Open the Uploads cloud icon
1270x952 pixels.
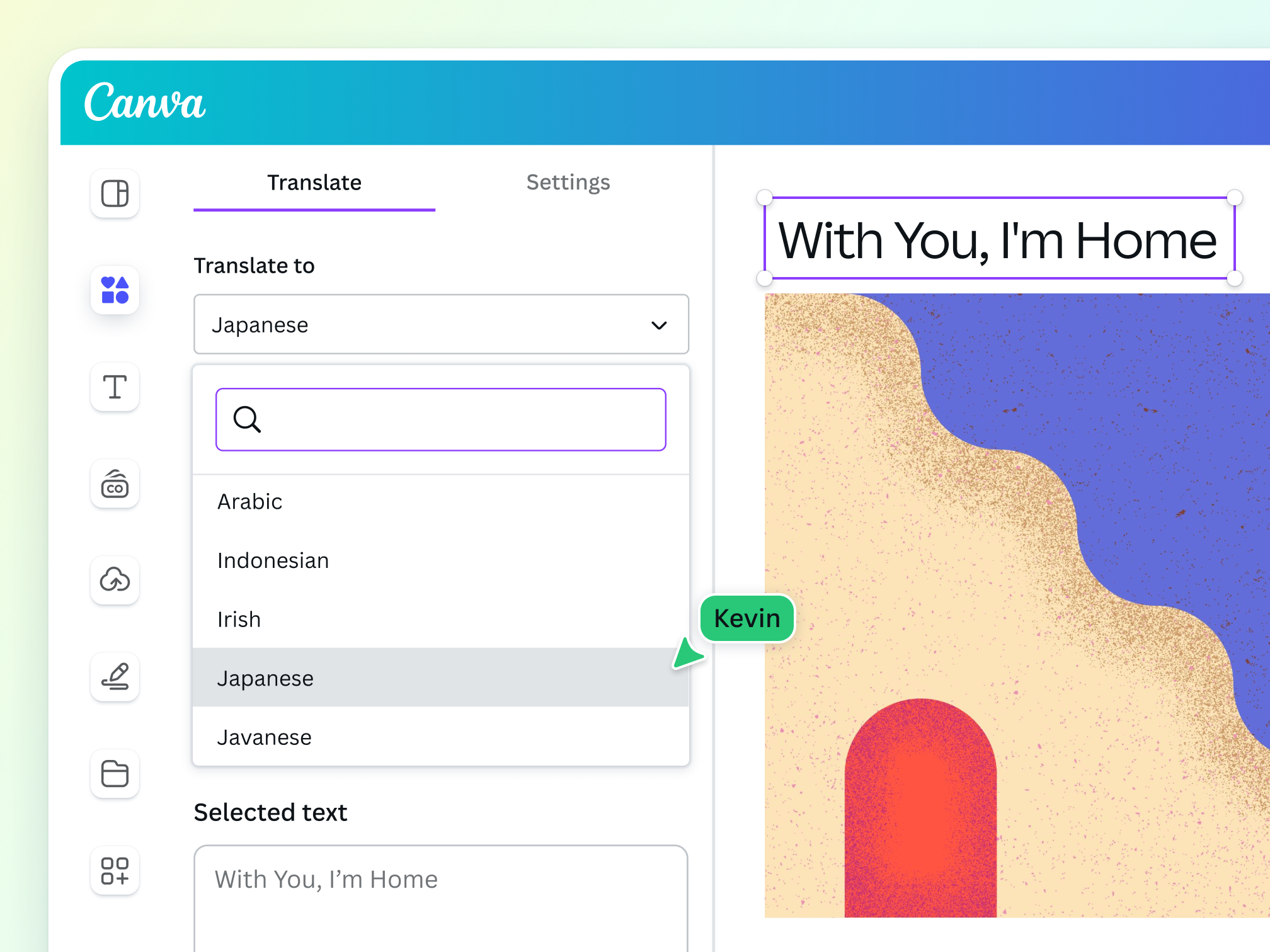point(115,580)
